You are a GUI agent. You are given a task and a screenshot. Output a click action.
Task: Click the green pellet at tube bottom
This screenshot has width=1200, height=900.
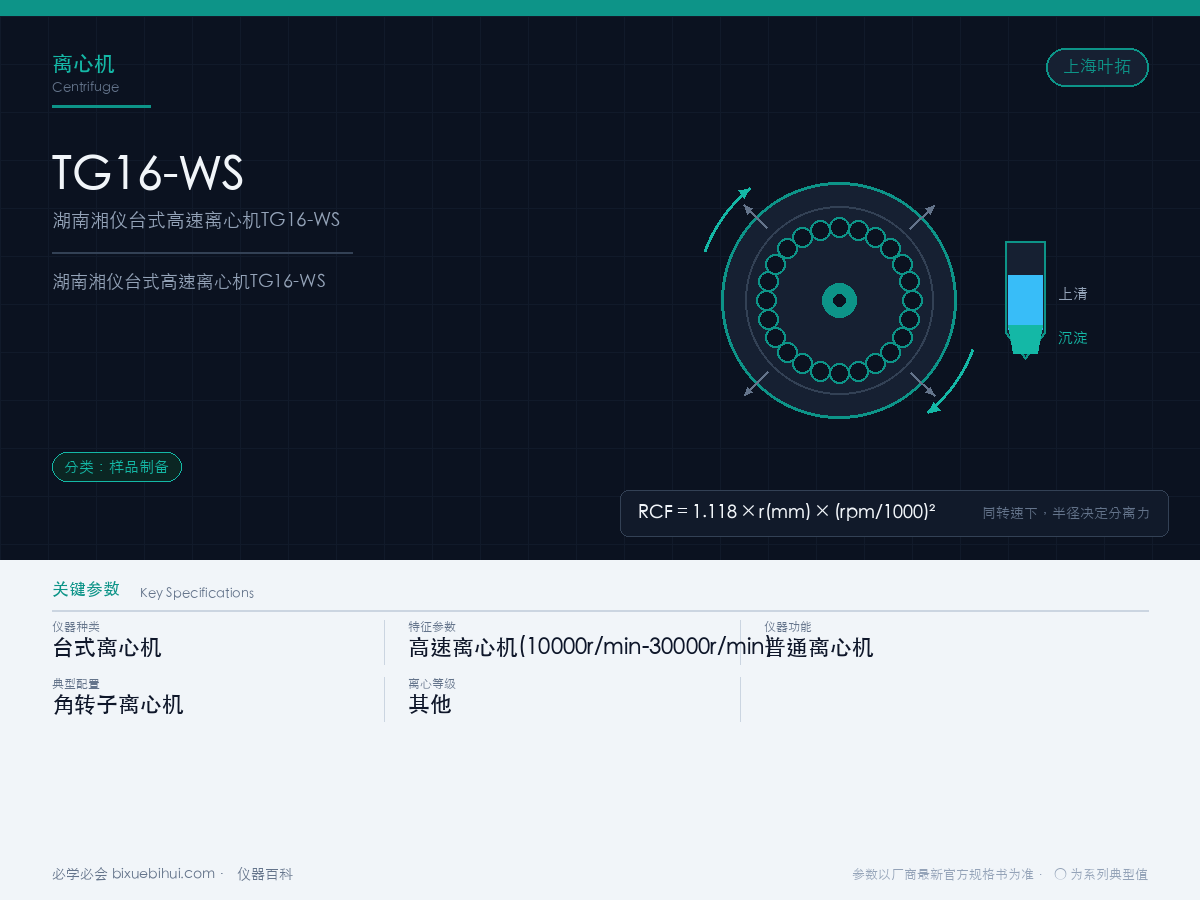(1025, 339)
